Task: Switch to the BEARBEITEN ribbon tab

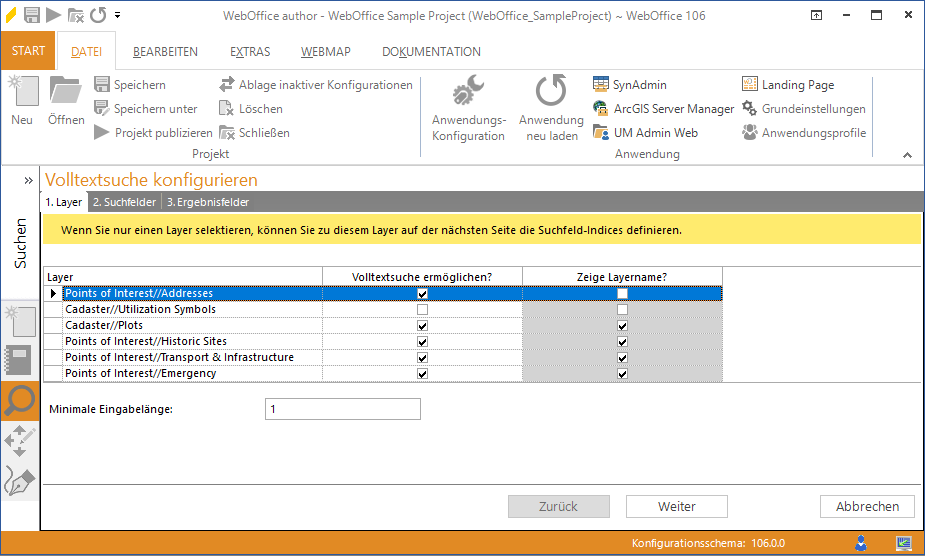Action: [x=165, y=52]
